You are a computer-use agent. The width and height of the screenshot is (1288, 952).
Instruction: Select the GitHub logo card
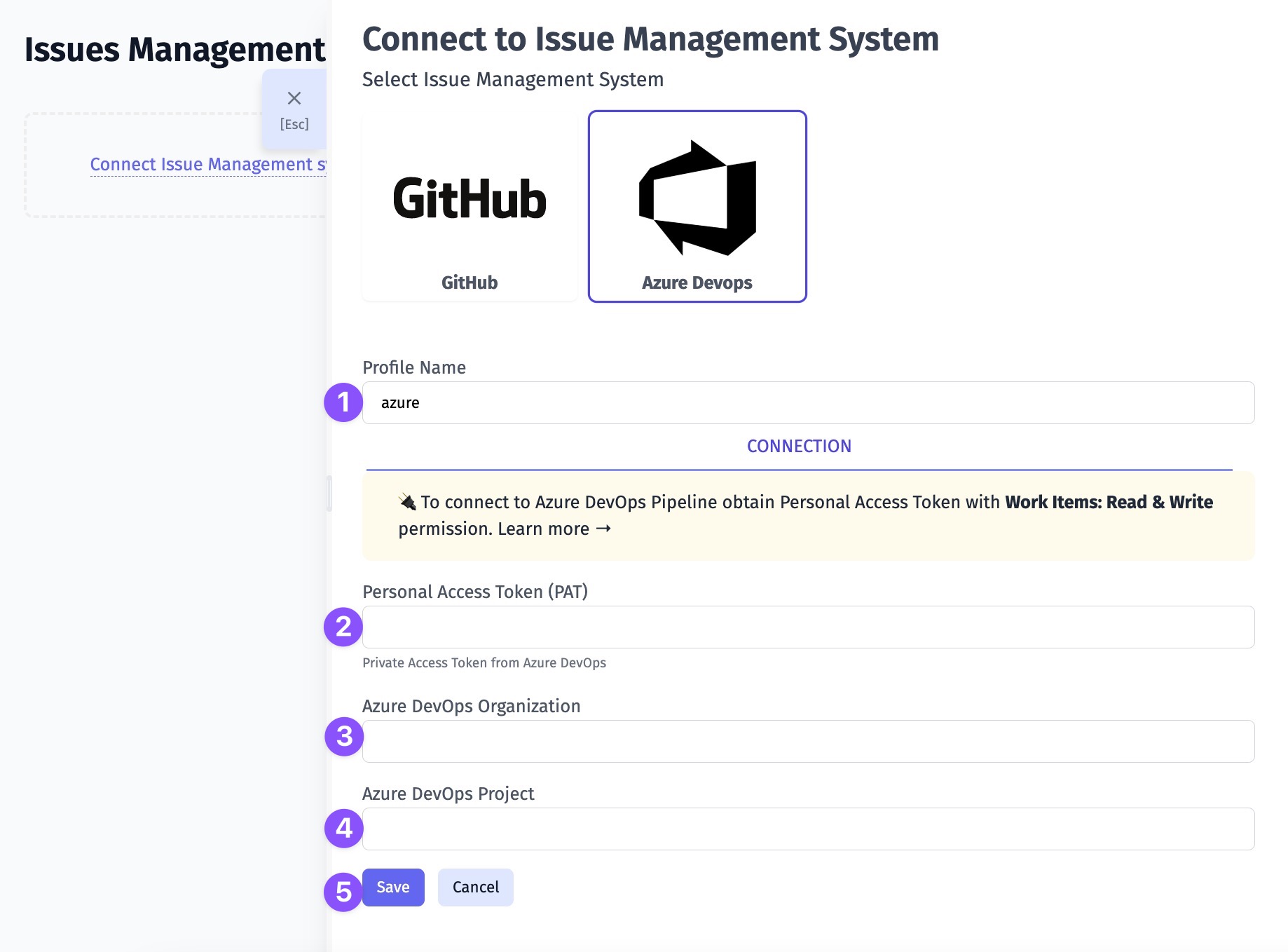470,206
